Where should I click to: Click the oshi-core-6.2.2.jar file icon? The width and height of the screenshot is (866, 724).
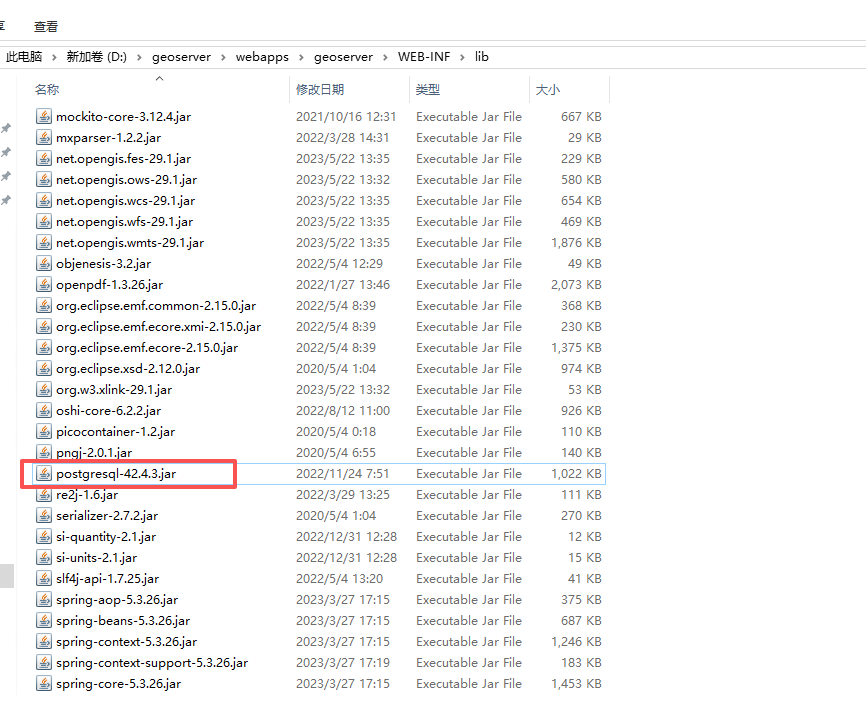coord(44,410)
